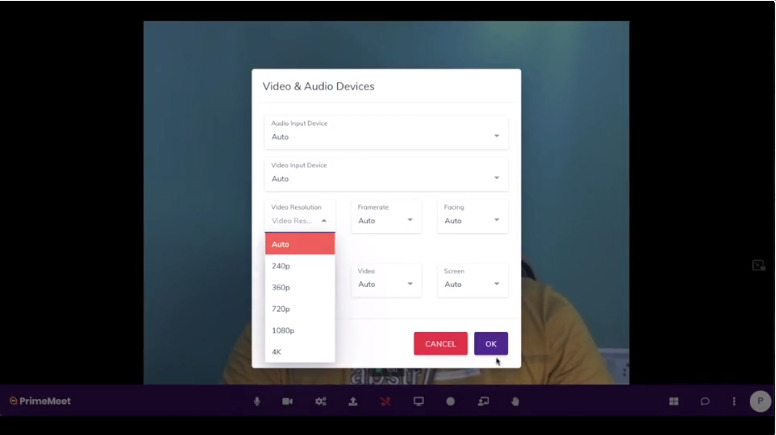This screenshot has height=435, width=776.
Task: Start screen sharing via monitor icon
Action: (x=419, y=401)
